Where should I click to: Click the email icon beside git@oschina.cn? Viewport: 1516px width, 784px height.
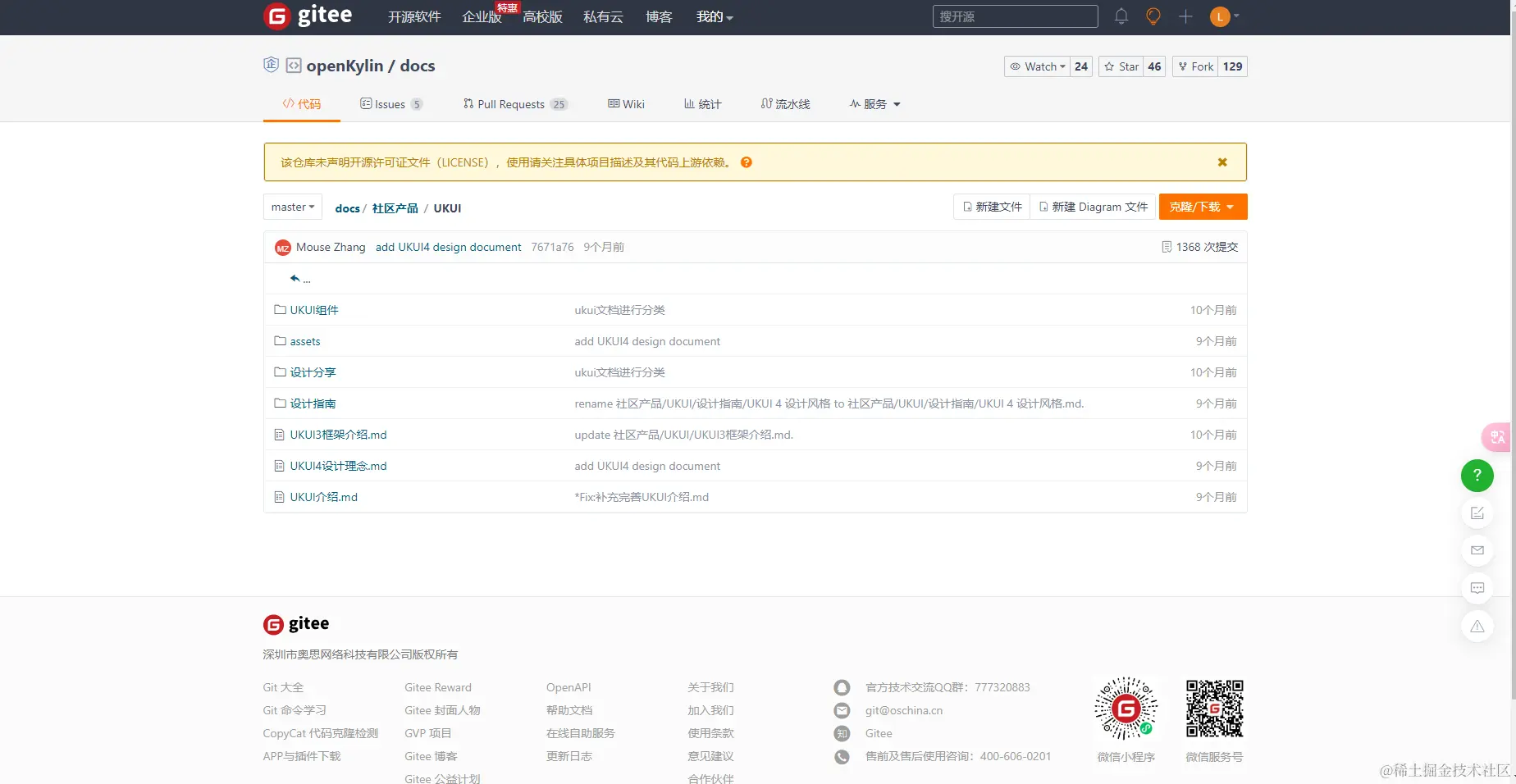pos(842,710)
